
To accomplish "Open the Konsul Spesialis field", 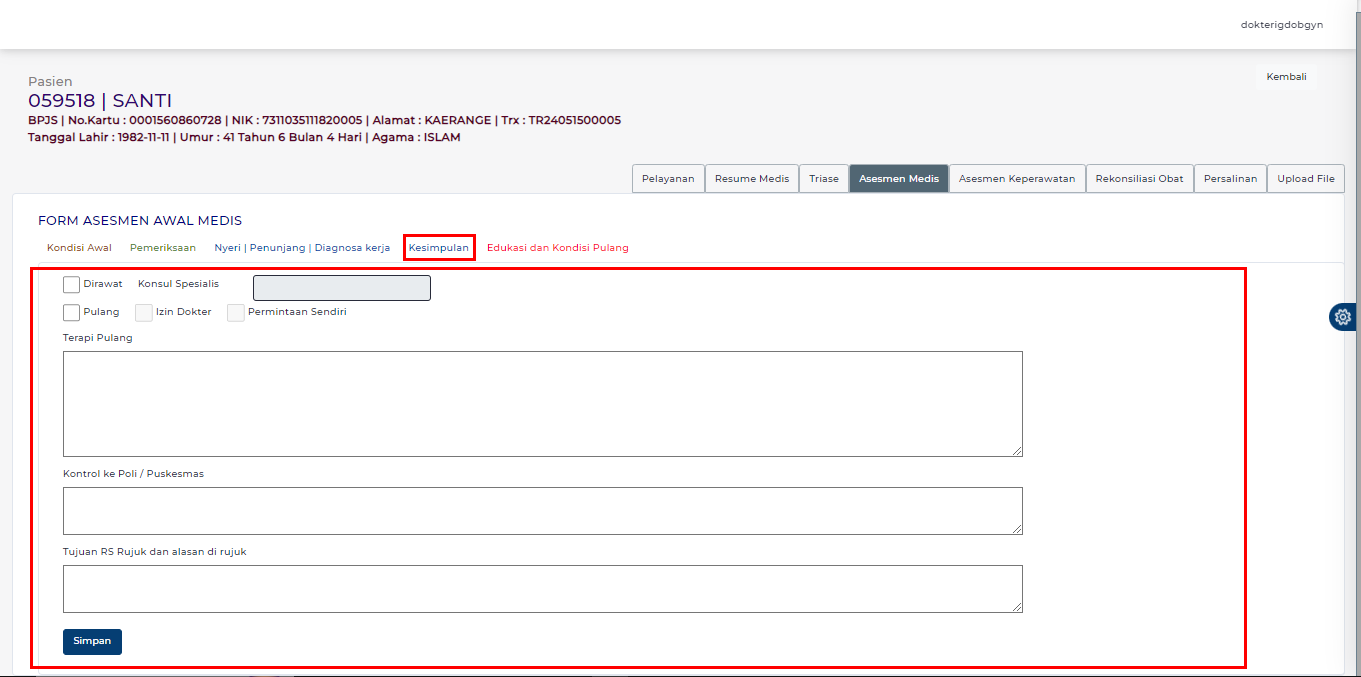I will coord(342,288).
